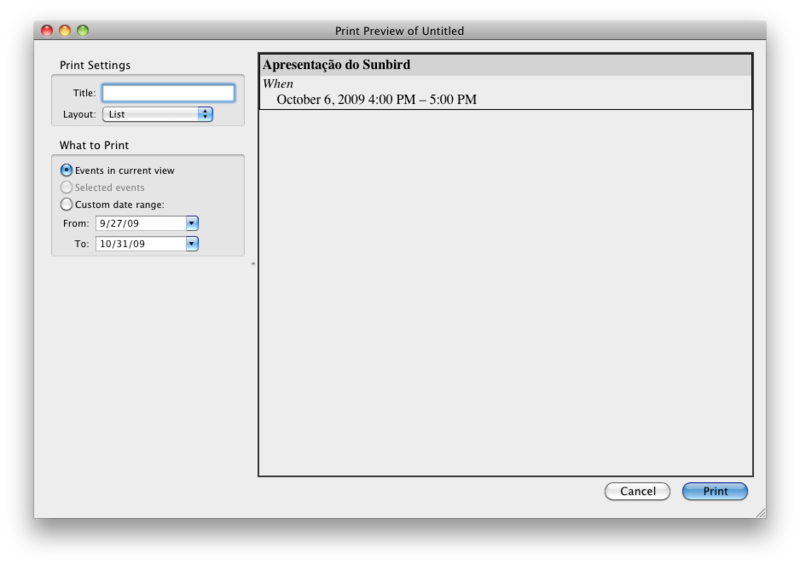Click the Print Settings section label
Viewport: 800px width, 565px height.
(95, 65)
